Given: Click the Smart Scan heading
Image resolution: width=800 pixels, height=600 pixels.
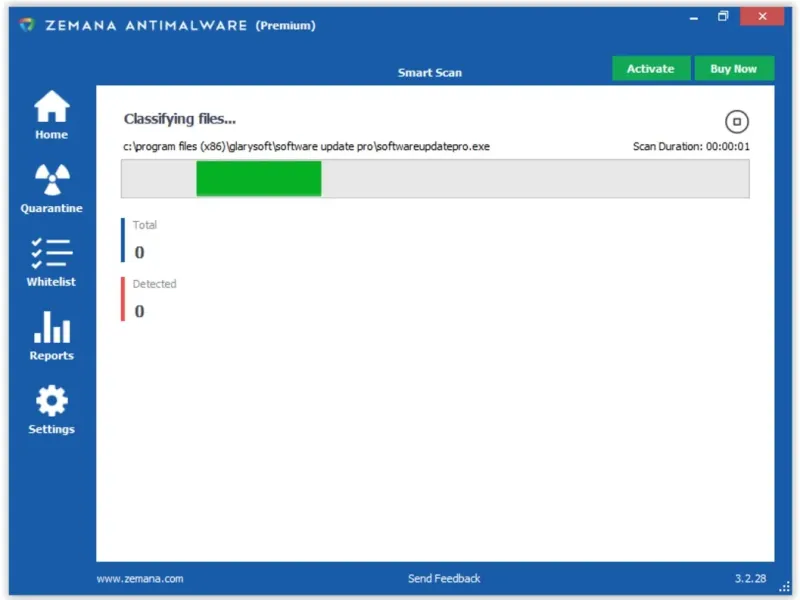Looking at the screenshot, I should [430, 72].
